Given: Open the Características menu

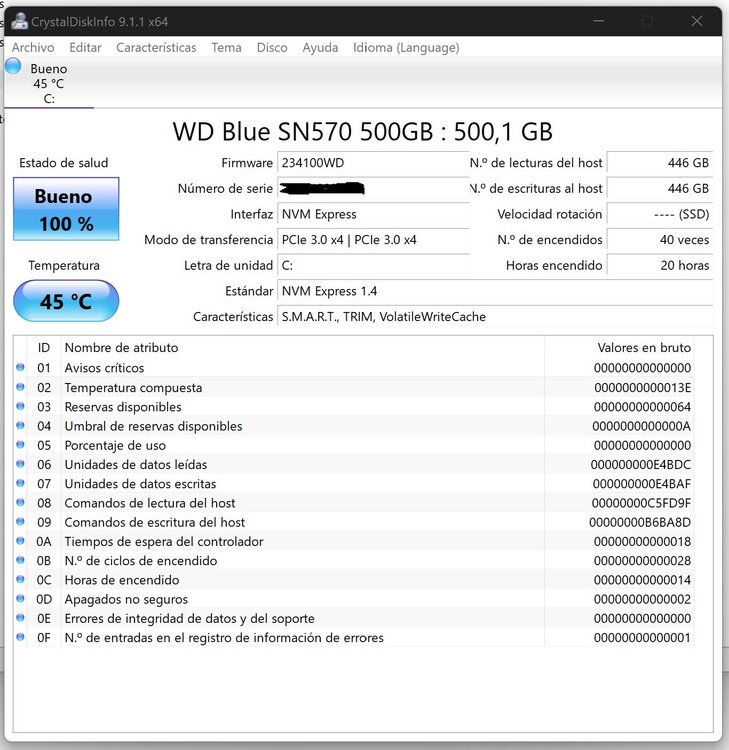Looking at the screenshot, I should (156, 47).
